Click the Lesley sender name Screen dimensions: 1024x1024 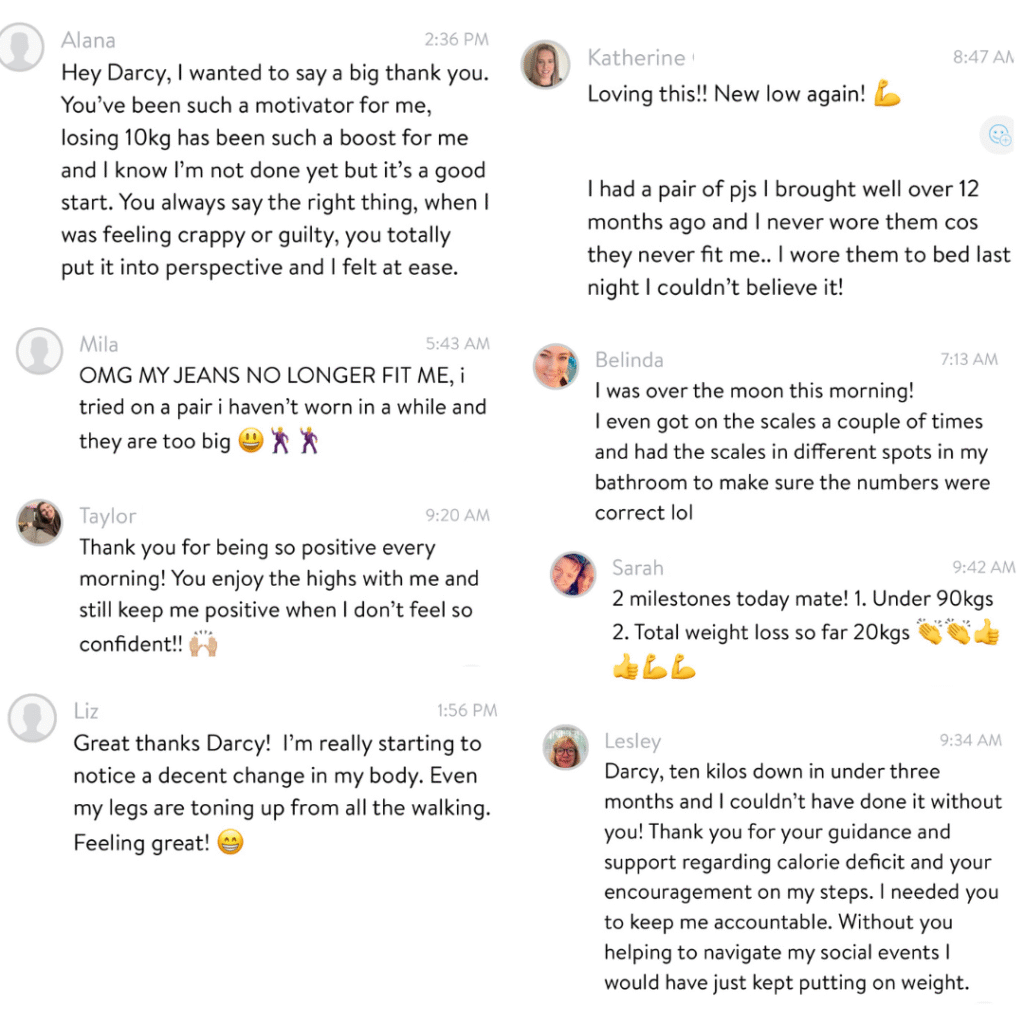point(632,741)
